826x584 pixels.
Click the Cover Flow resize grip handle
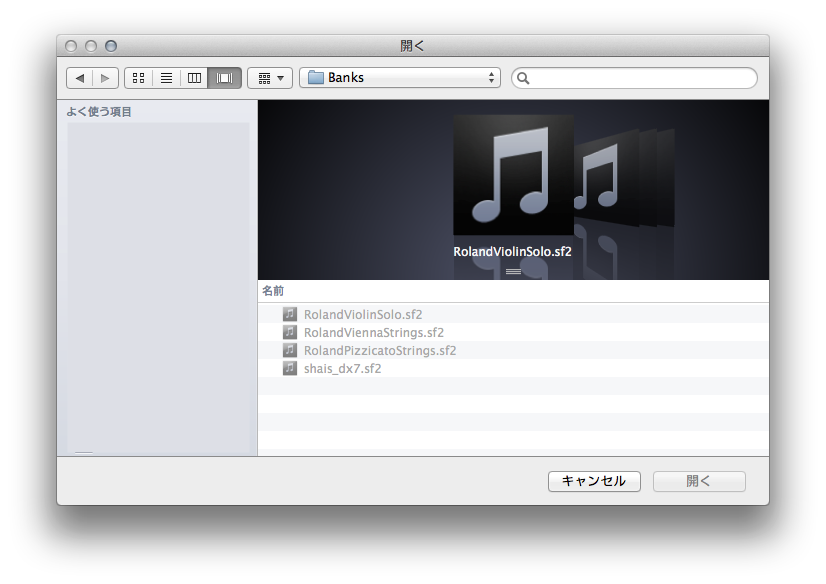[513, 272]
